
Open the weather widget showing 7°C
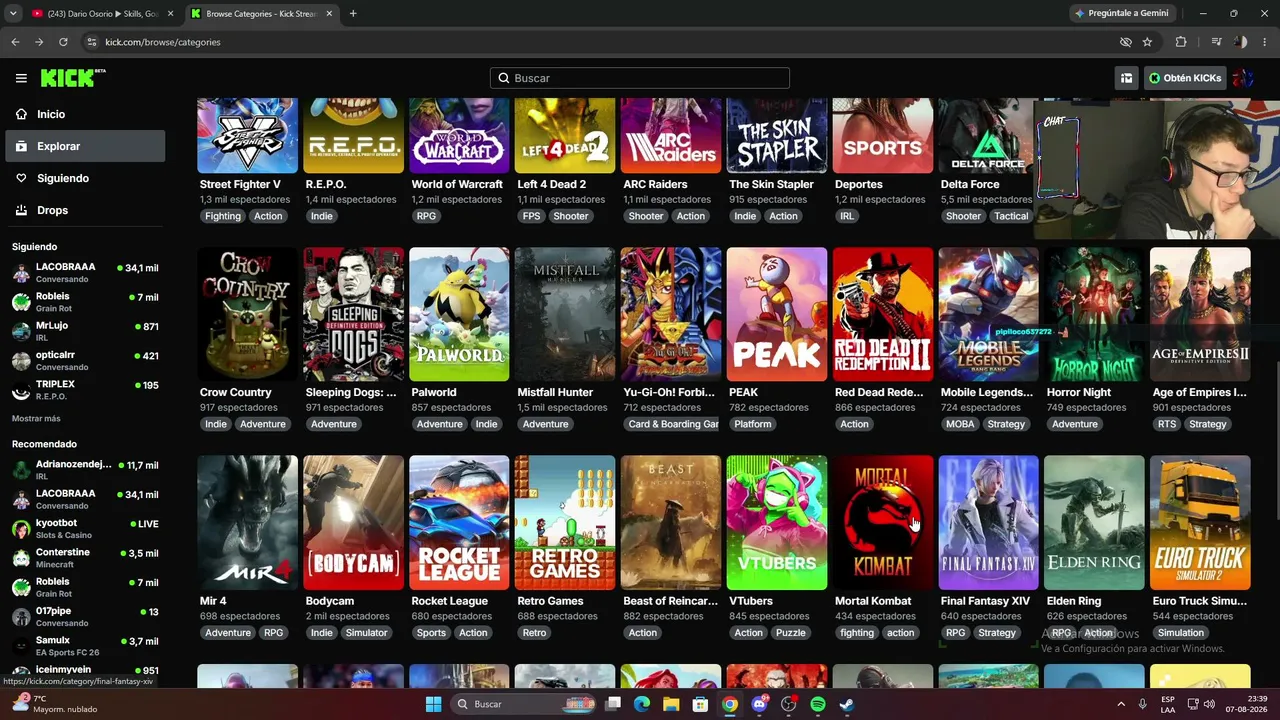pos(55,704)
